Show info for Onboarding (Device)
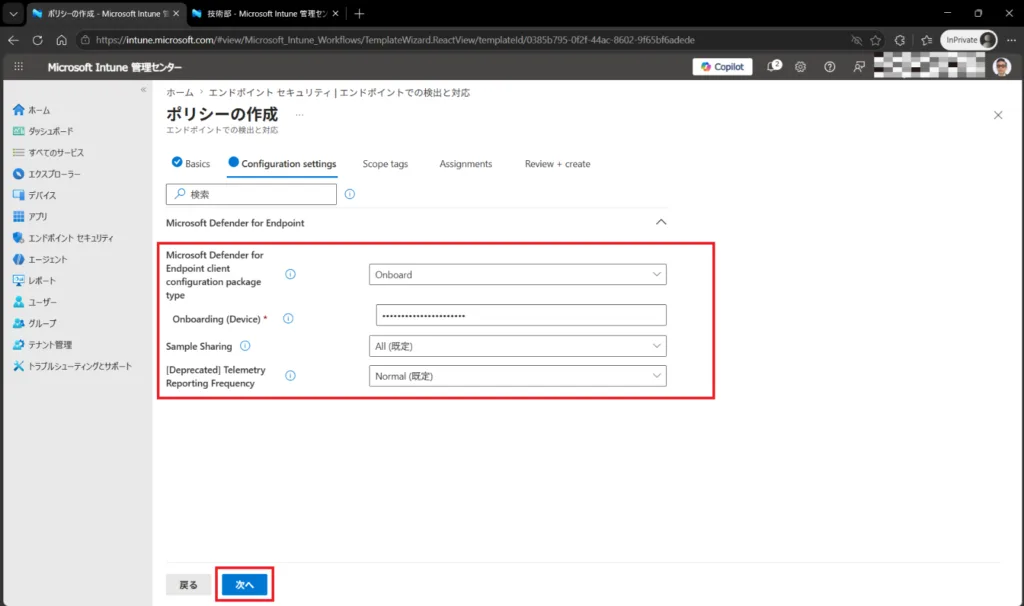 [288, 319]
